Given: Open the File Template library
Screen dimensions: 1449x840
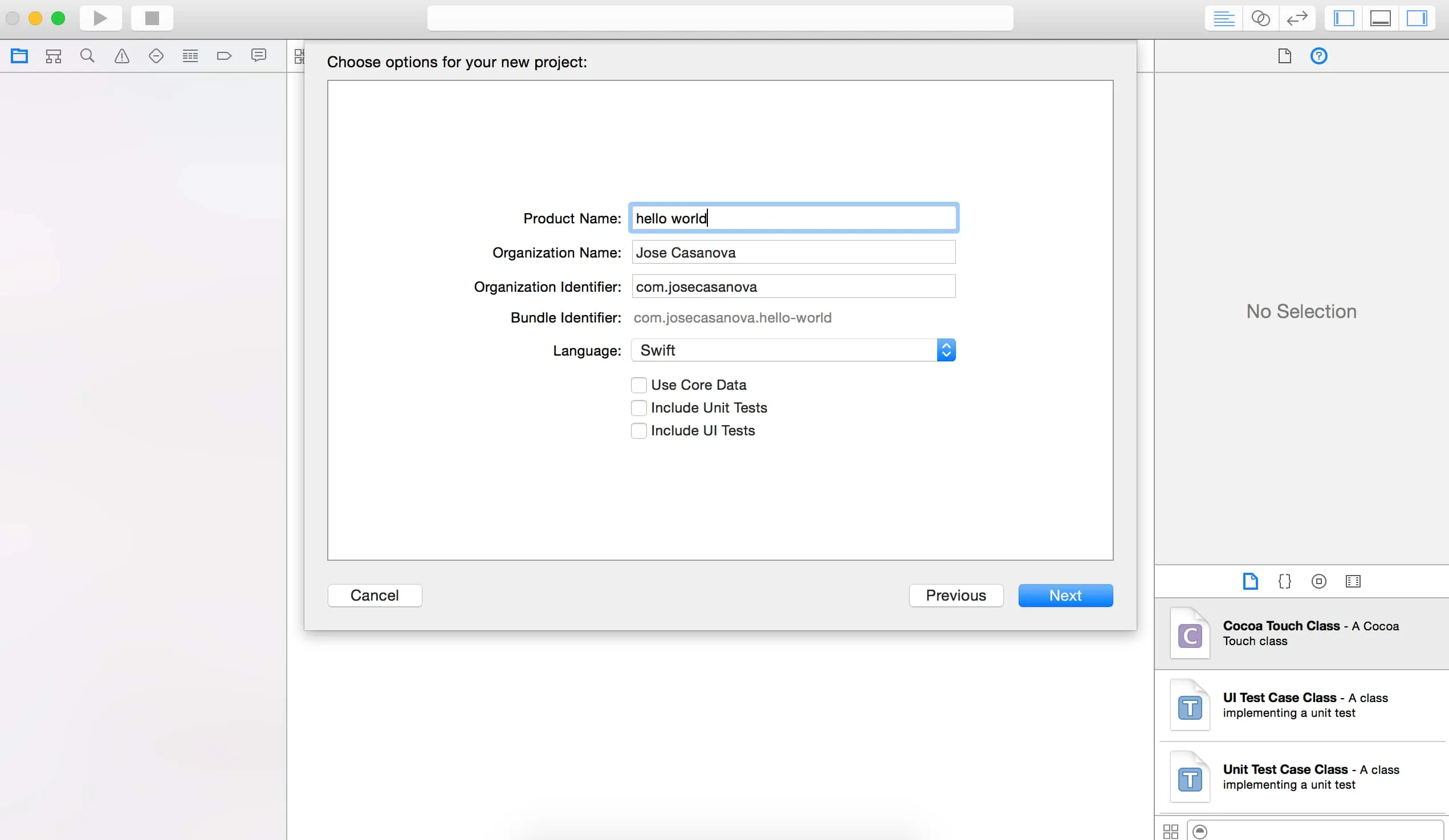Looking at the screenshot, I should click(x=1250, y=581).
